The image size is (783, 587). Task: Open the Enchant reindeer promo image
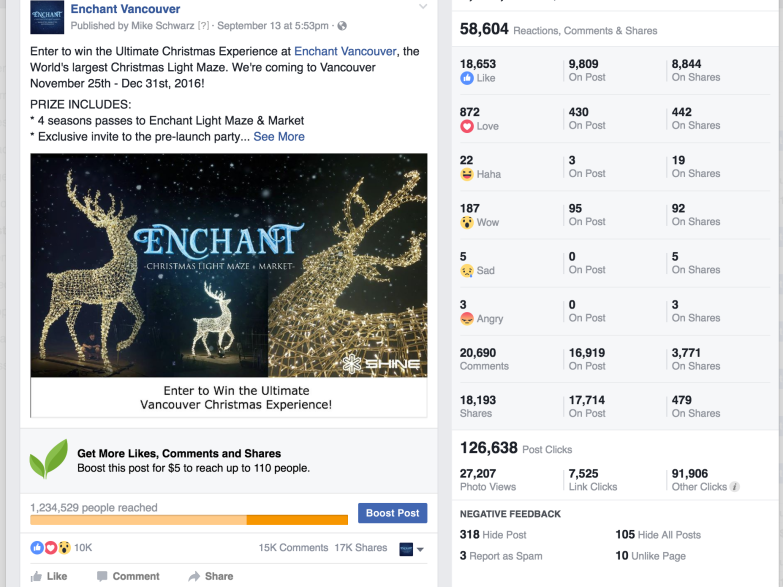[229, 265]
